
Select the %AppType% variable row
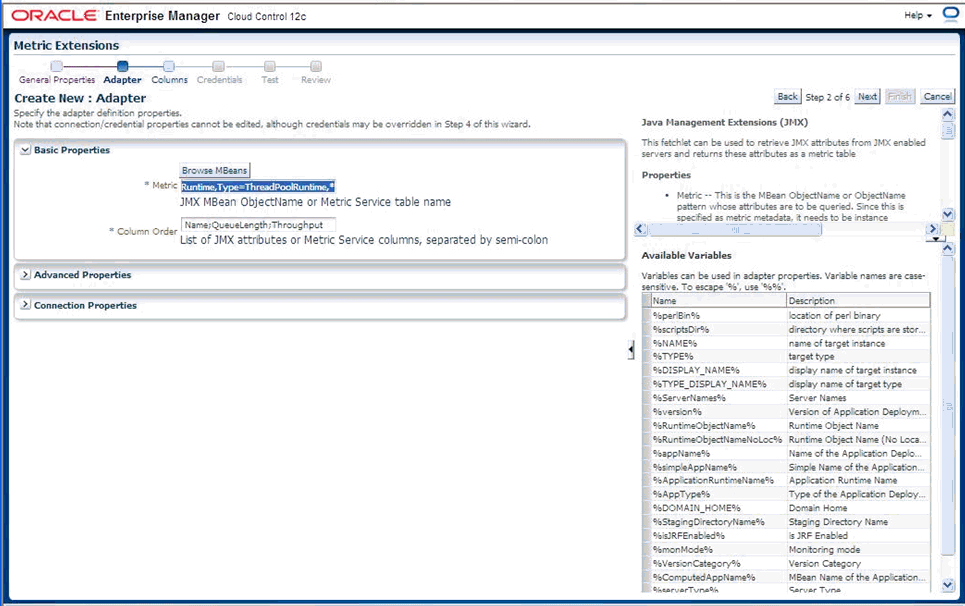pyautogui.click(x=786, y=494)
